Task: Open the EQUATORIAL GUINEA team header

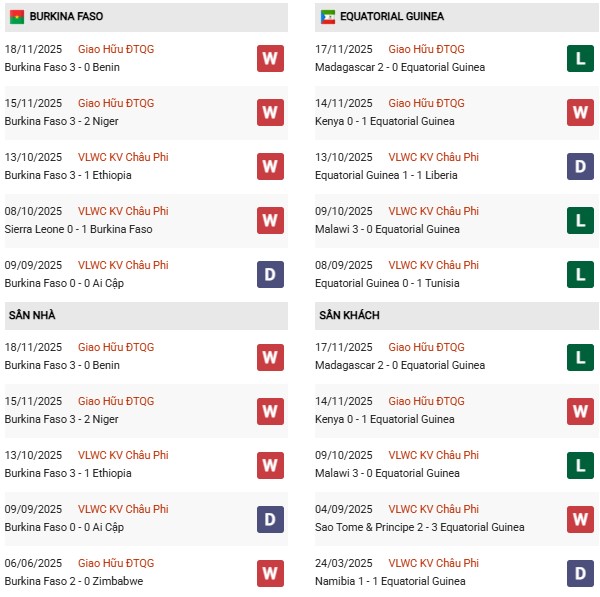Action: [392, 17]
